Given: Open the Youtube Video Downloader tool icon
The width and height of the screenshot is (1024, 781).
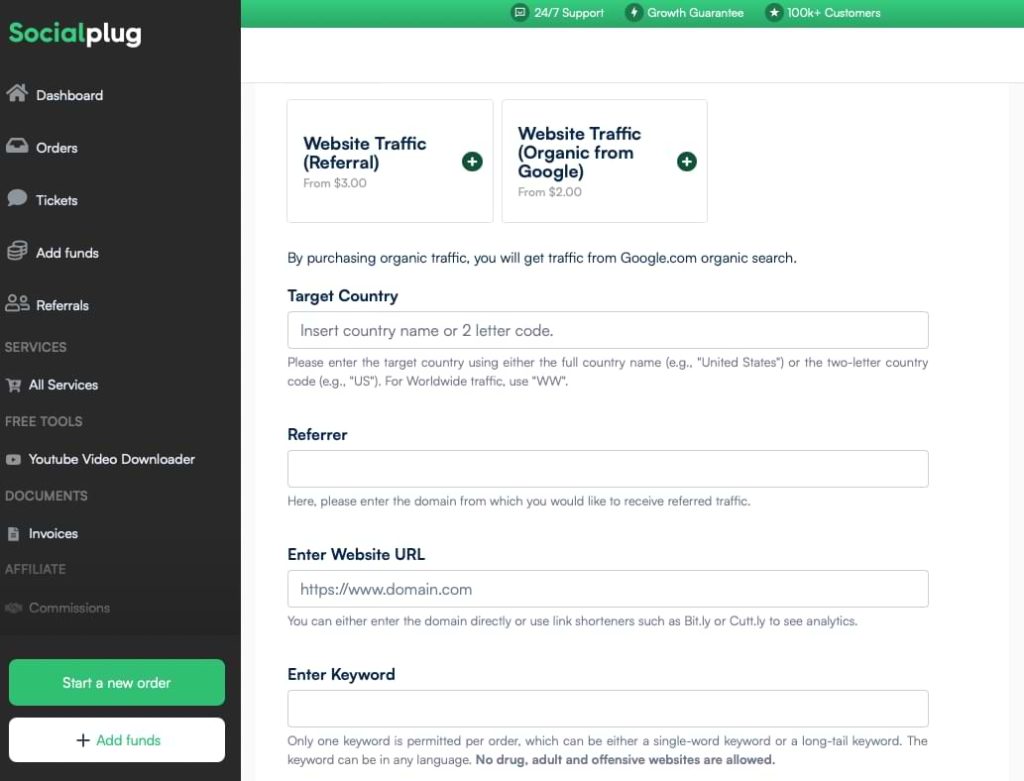Looking at the screenshot, I should coord(18,459).
